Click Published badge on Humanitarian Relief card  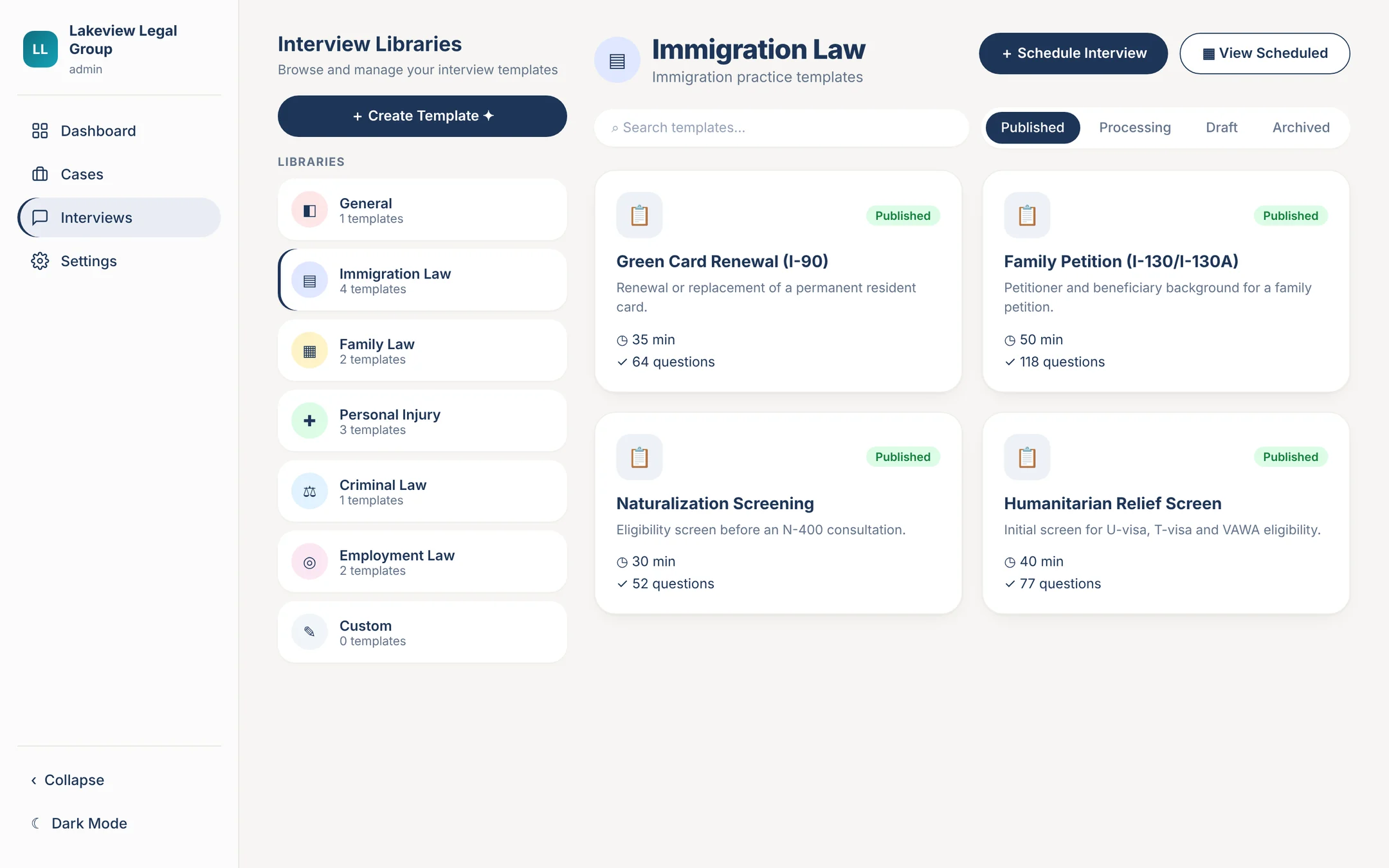click(1291, 457)
